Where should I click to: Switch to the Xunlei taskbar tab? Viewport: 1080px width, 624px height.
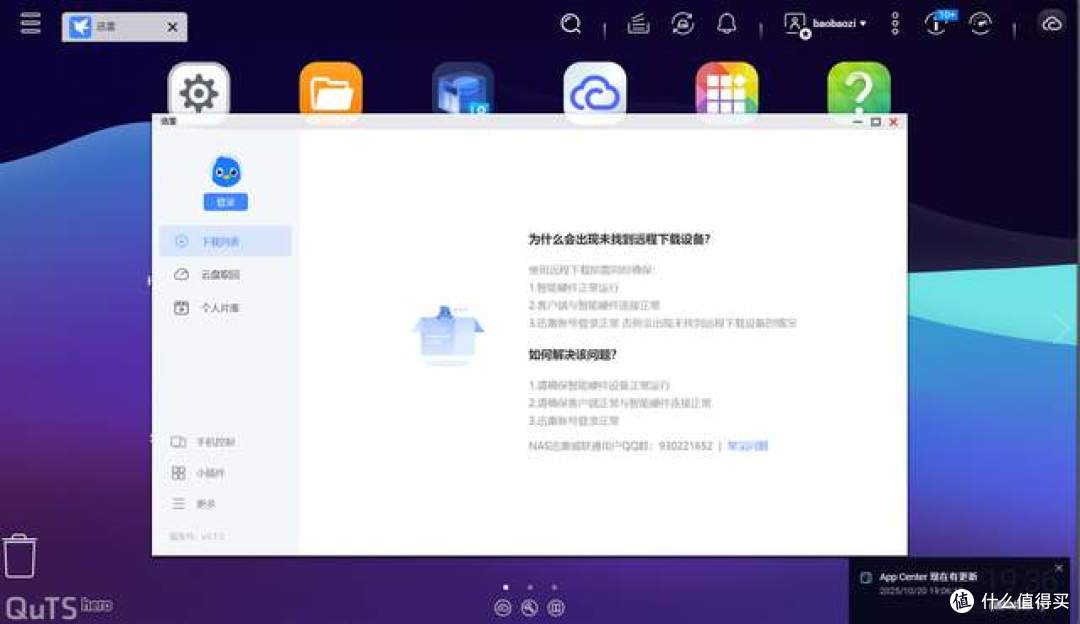tap(124, 27)
